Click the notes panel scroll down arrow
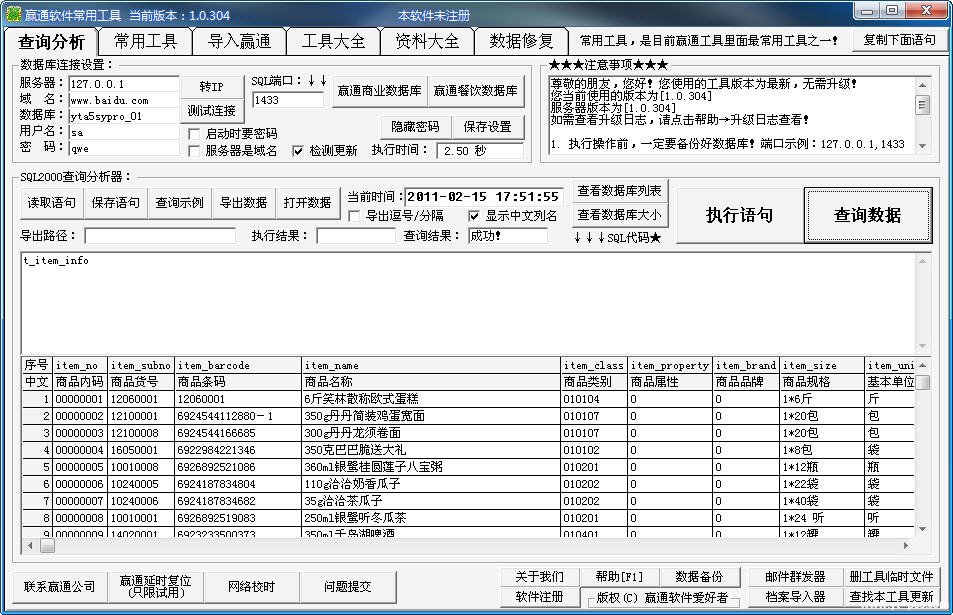Viewport: 953px width, 615px height. [x=923, y=146]
